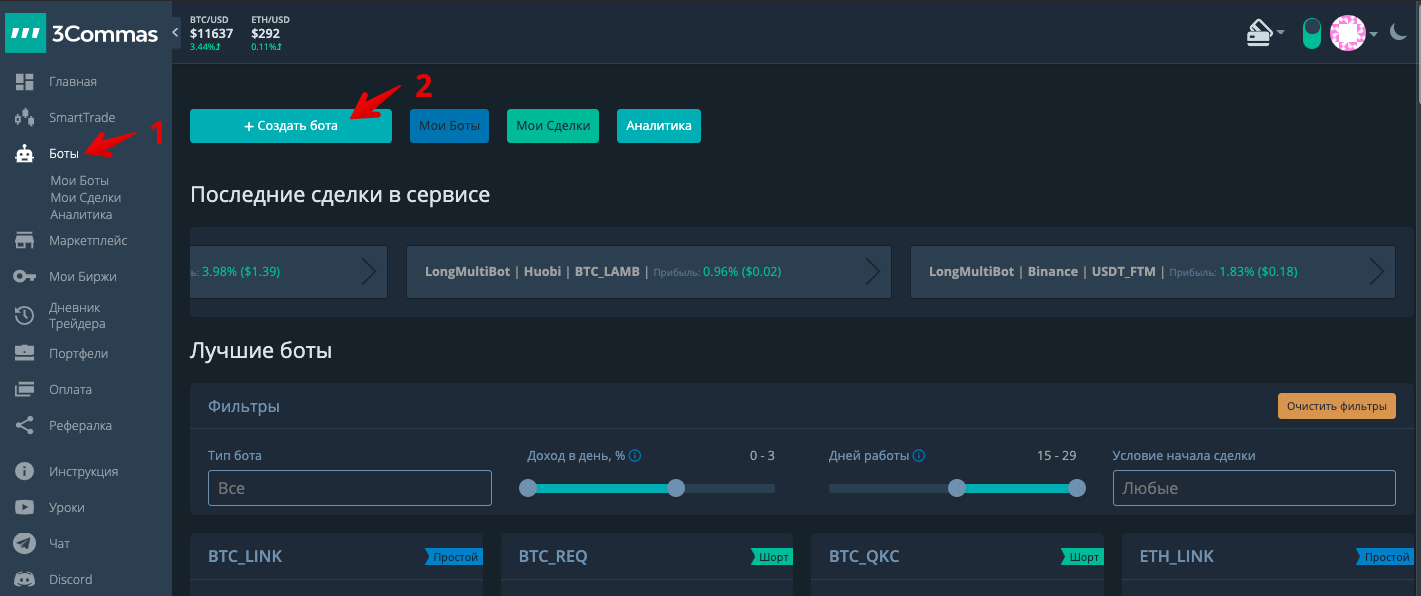Open the BTC_LINK bot card
Screen dimensions: 1421x596
[x=336, y=564]
